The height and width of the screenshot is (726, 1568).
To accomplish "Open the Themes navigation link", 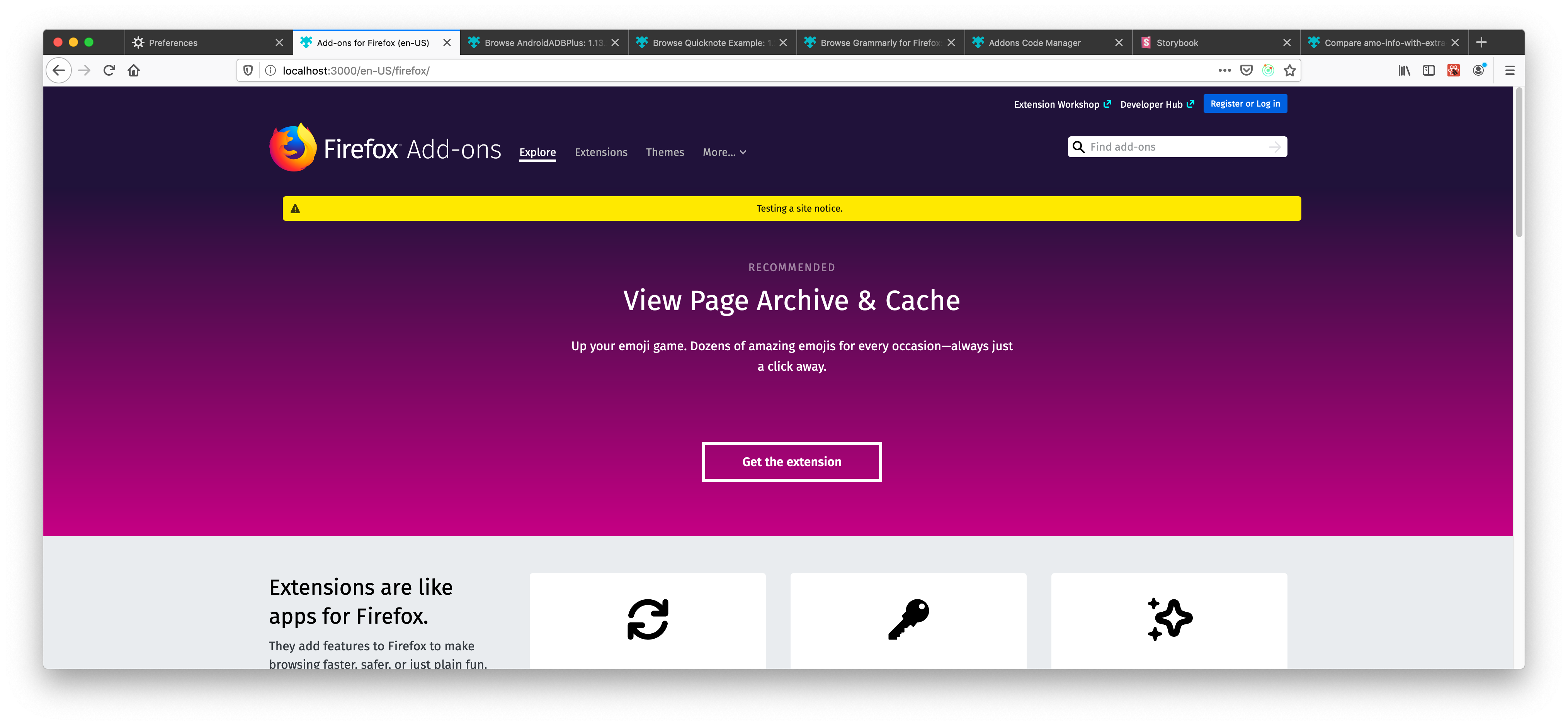I will point(665,152).
